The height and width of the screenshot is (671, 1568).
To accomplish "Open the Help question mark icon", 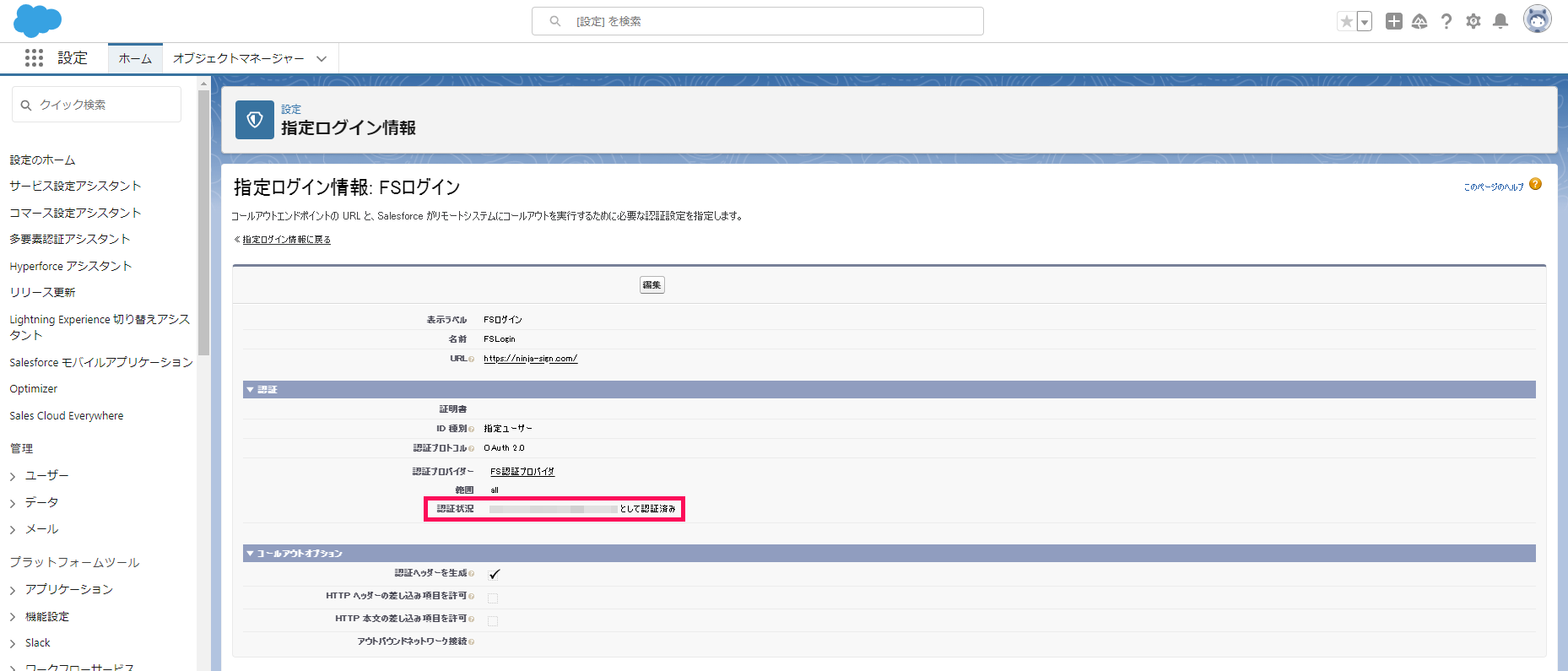I will point(1446,21).
